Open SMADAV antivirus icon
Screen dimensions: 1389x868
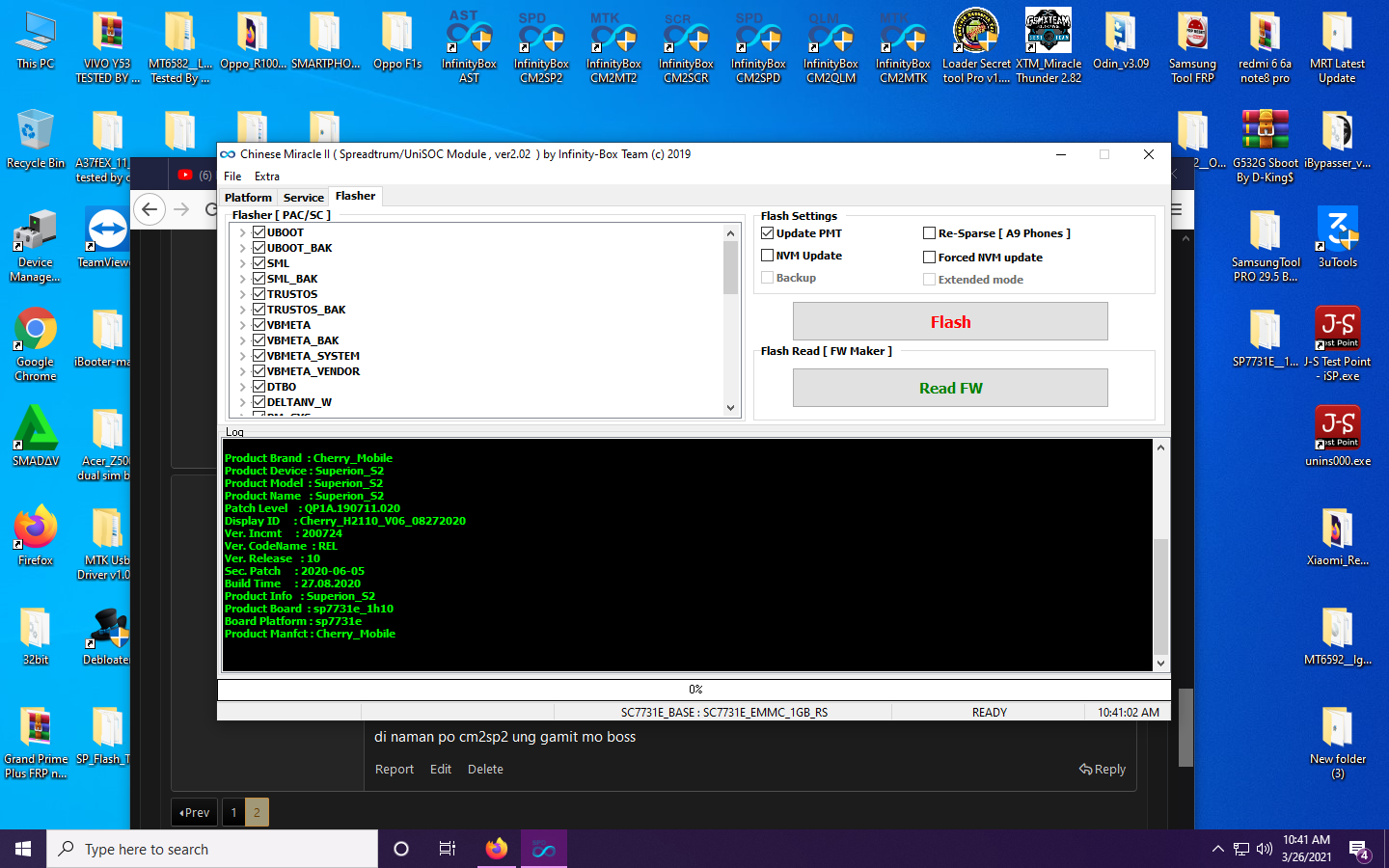pyautogui.click(x=36, y=437)
